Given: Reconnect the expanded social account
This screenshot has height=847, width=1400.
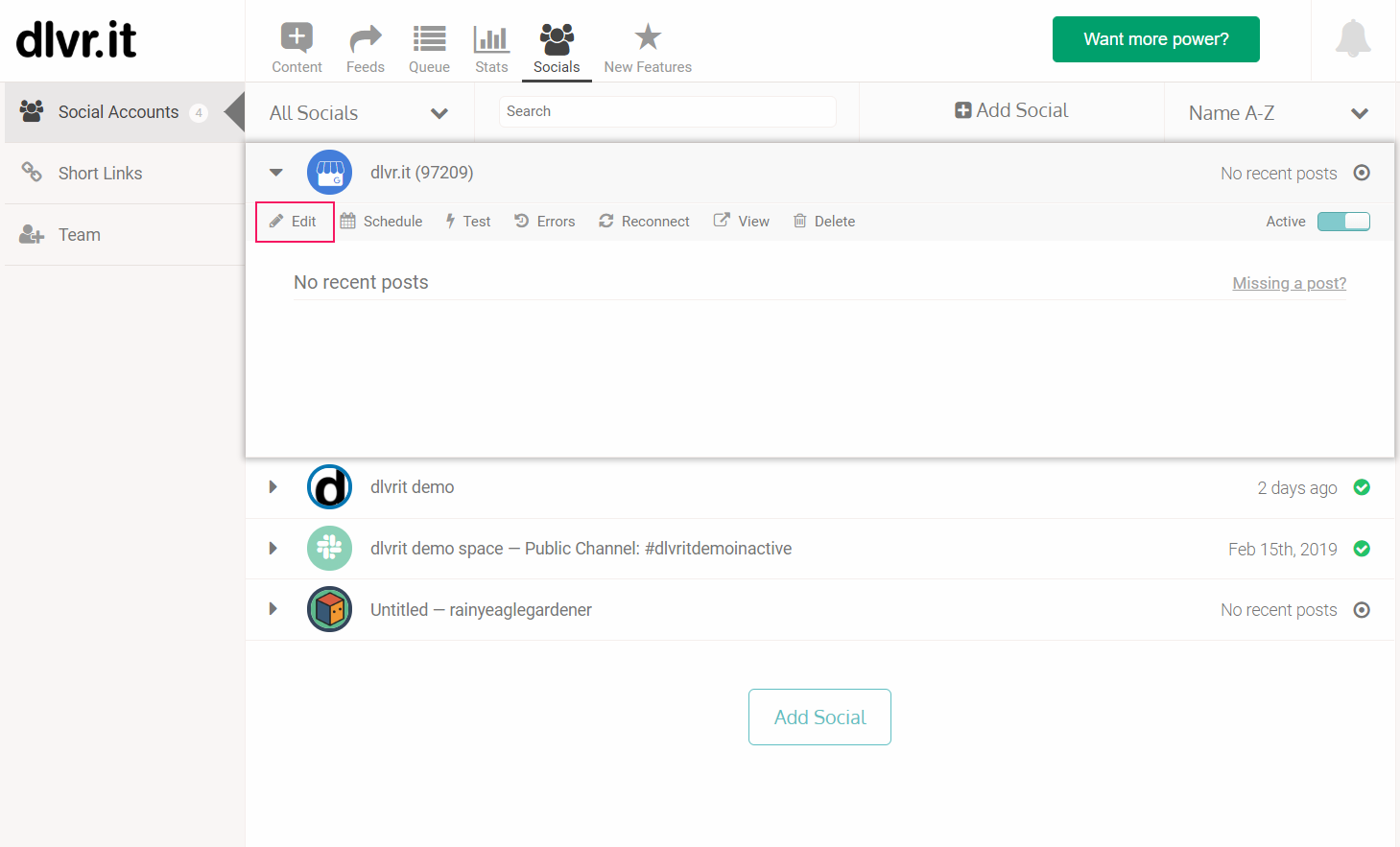Looking at the screenshot, I should click(644, 222).
